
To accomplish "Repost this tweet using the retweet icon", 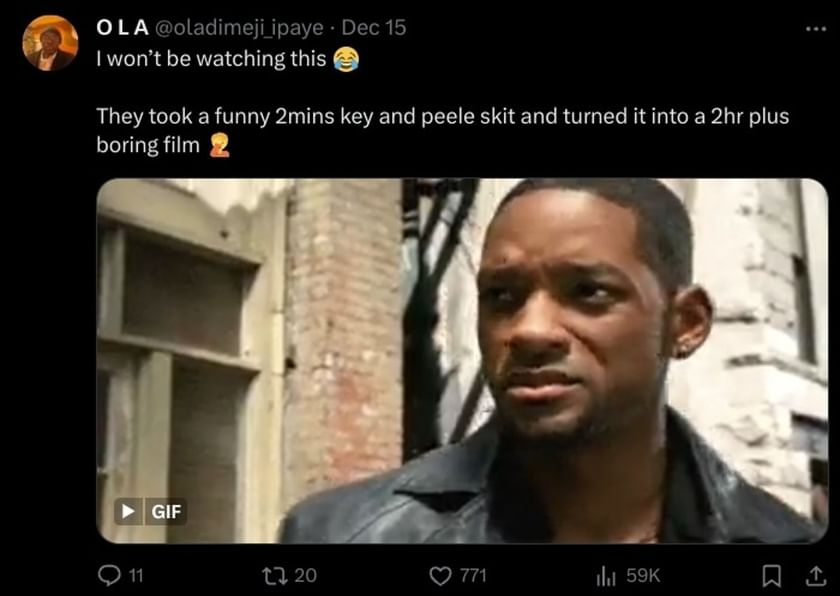I will click(272, 575).
